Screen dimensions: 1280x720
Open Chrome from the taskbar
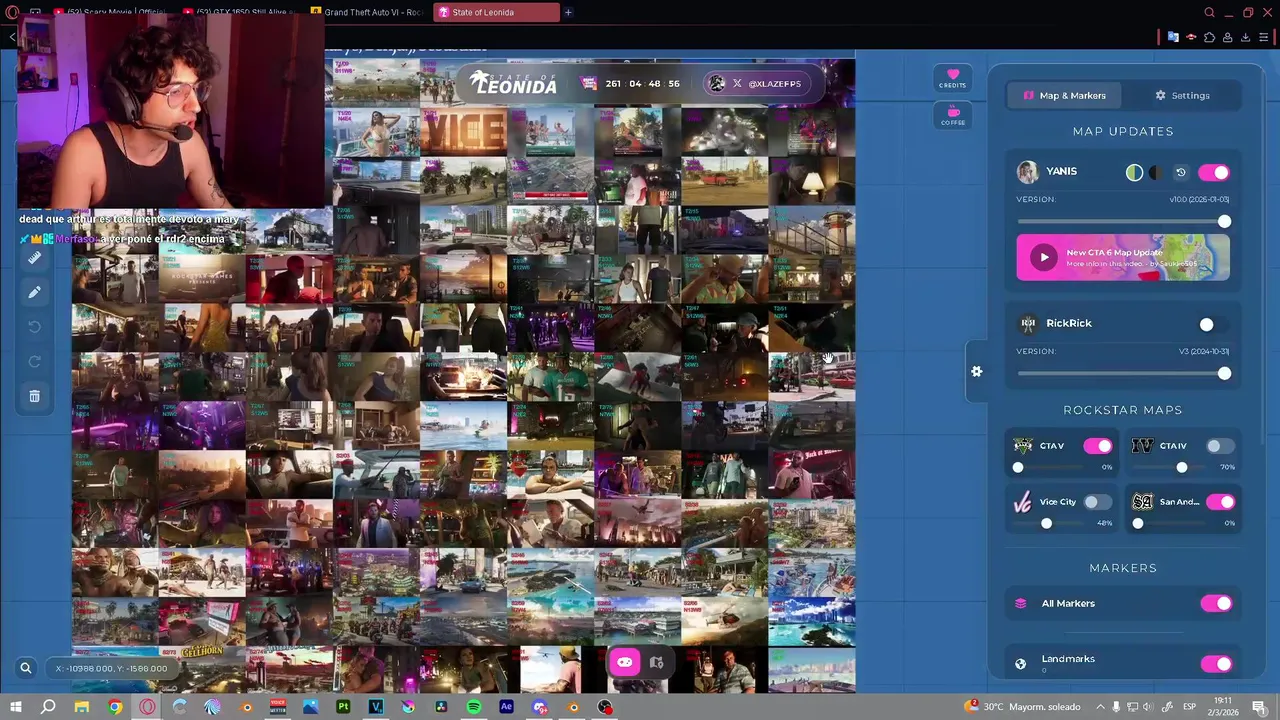point(115,707)
